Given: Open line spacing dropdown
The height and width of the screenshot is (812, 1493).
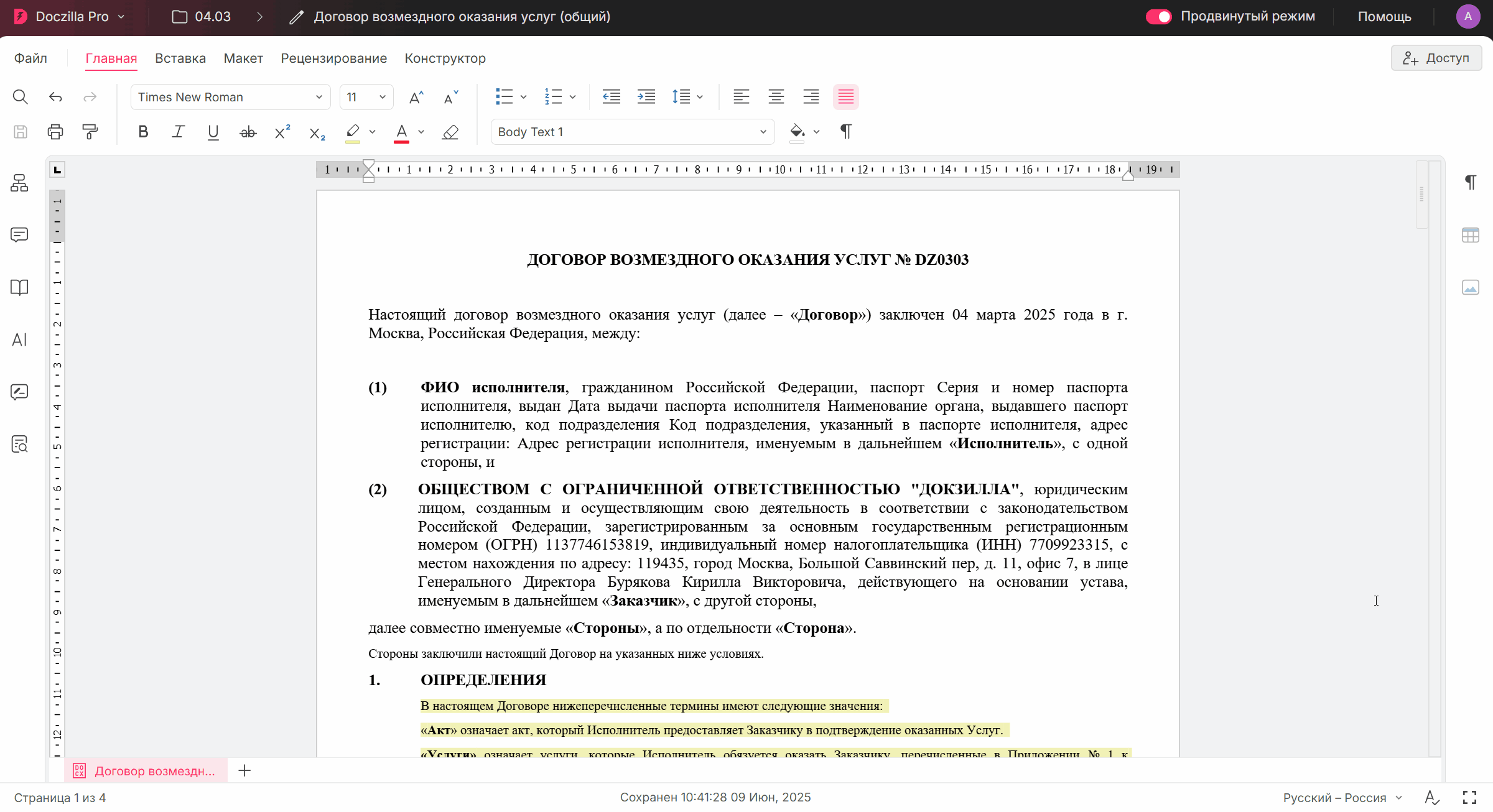Looking at the screenshot, I should [687, 97].
